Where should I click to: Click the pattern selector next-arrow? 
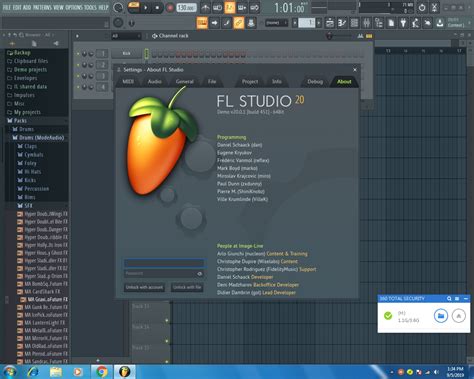point(319,23)
